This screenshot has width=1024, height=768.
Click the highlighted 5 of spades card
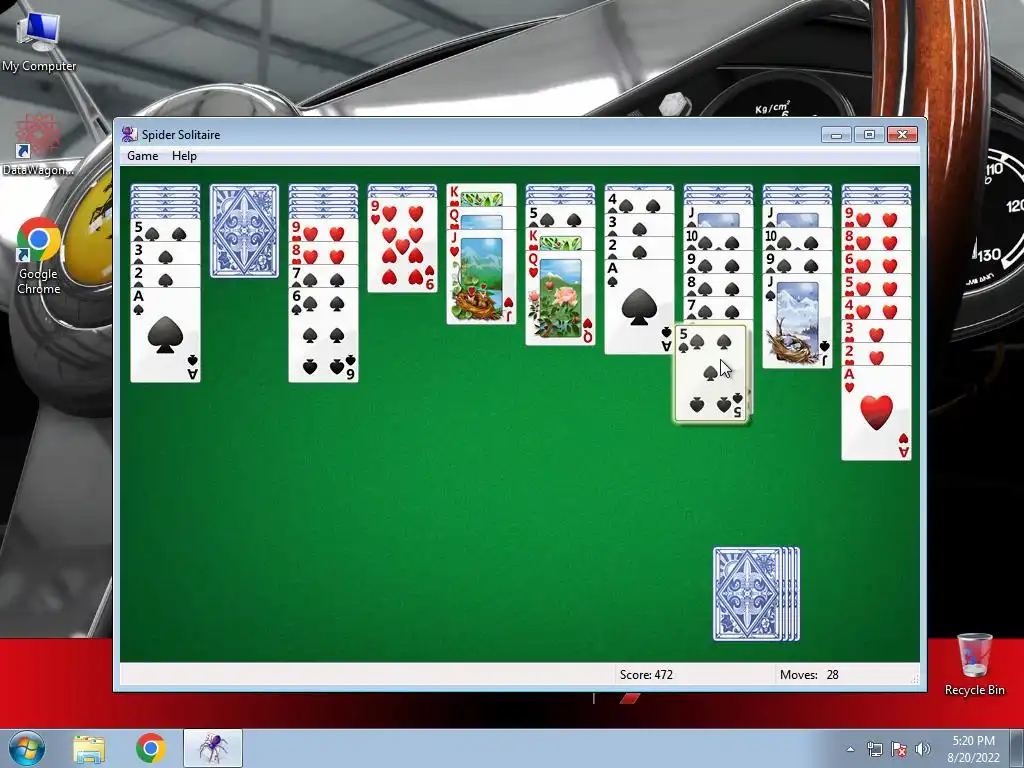pyautogui.click(x=711, y=374)
